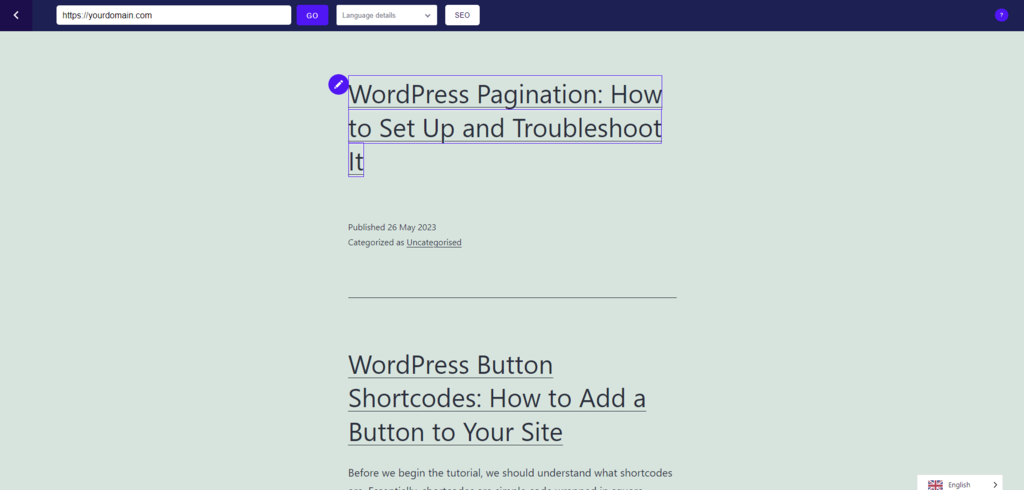Click the purple GO button
Viewport: 1024px width, 490px height.
coord(312,15)
